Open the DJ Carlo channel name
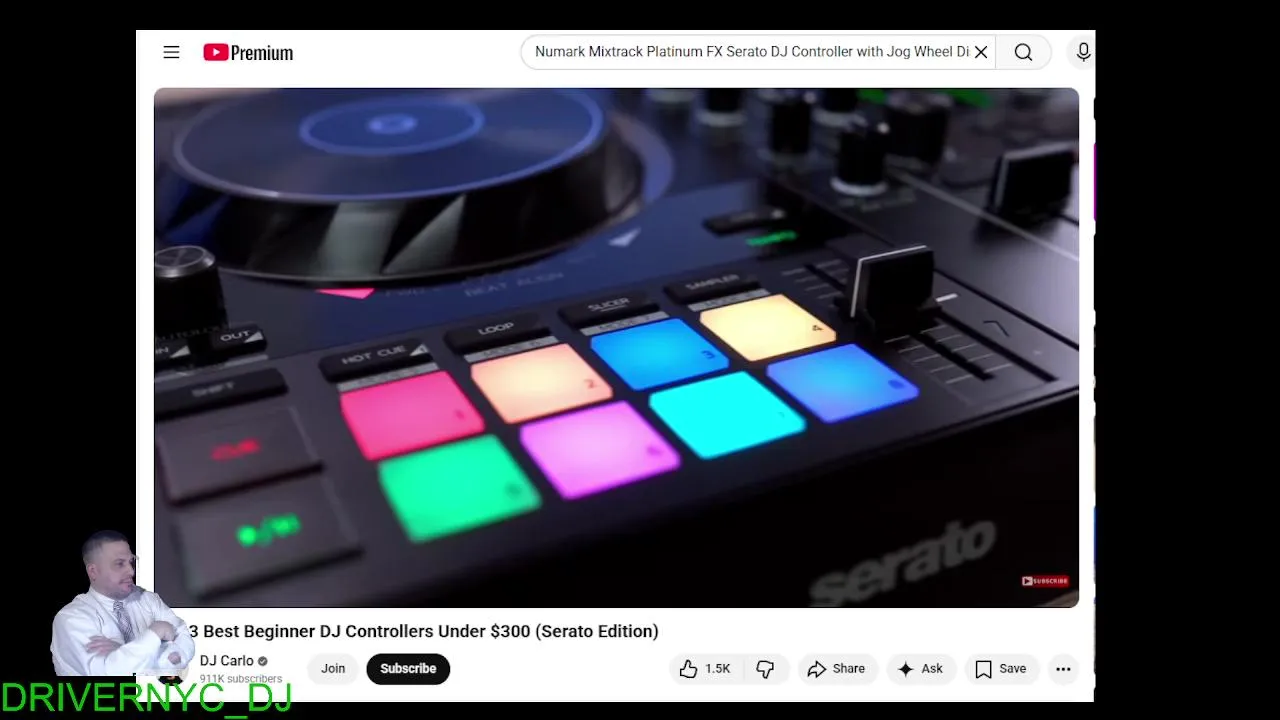The width and height of the screenshot is (1280, 720). coord(226,660)
